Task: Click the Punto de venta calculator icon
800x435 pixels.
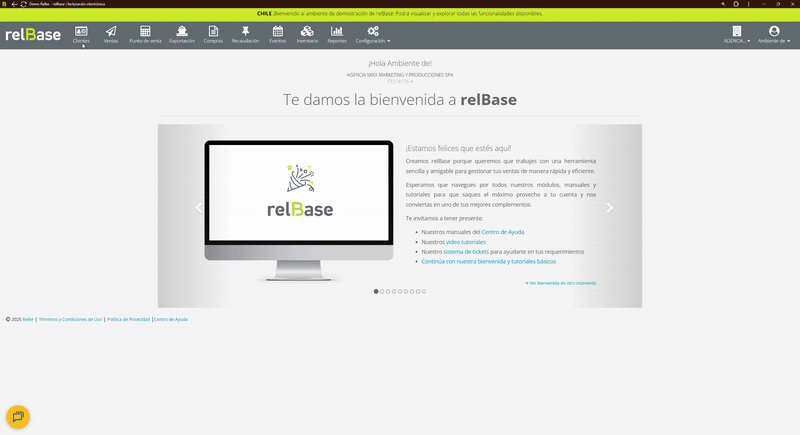Action: point(145,32)
